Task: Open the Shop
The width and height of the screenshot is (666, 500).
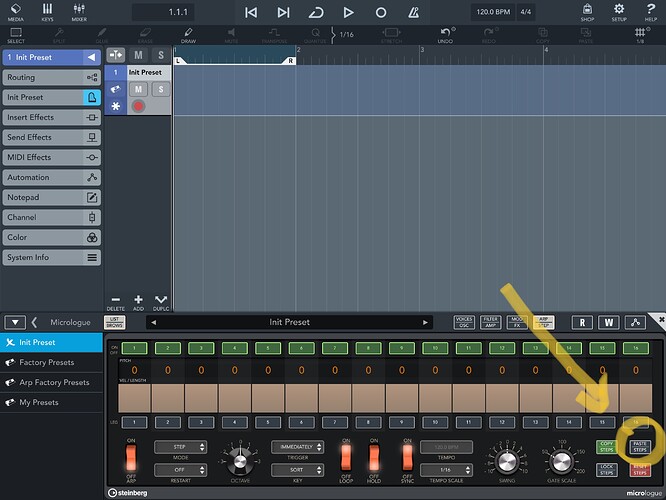Action: (587, 12)
